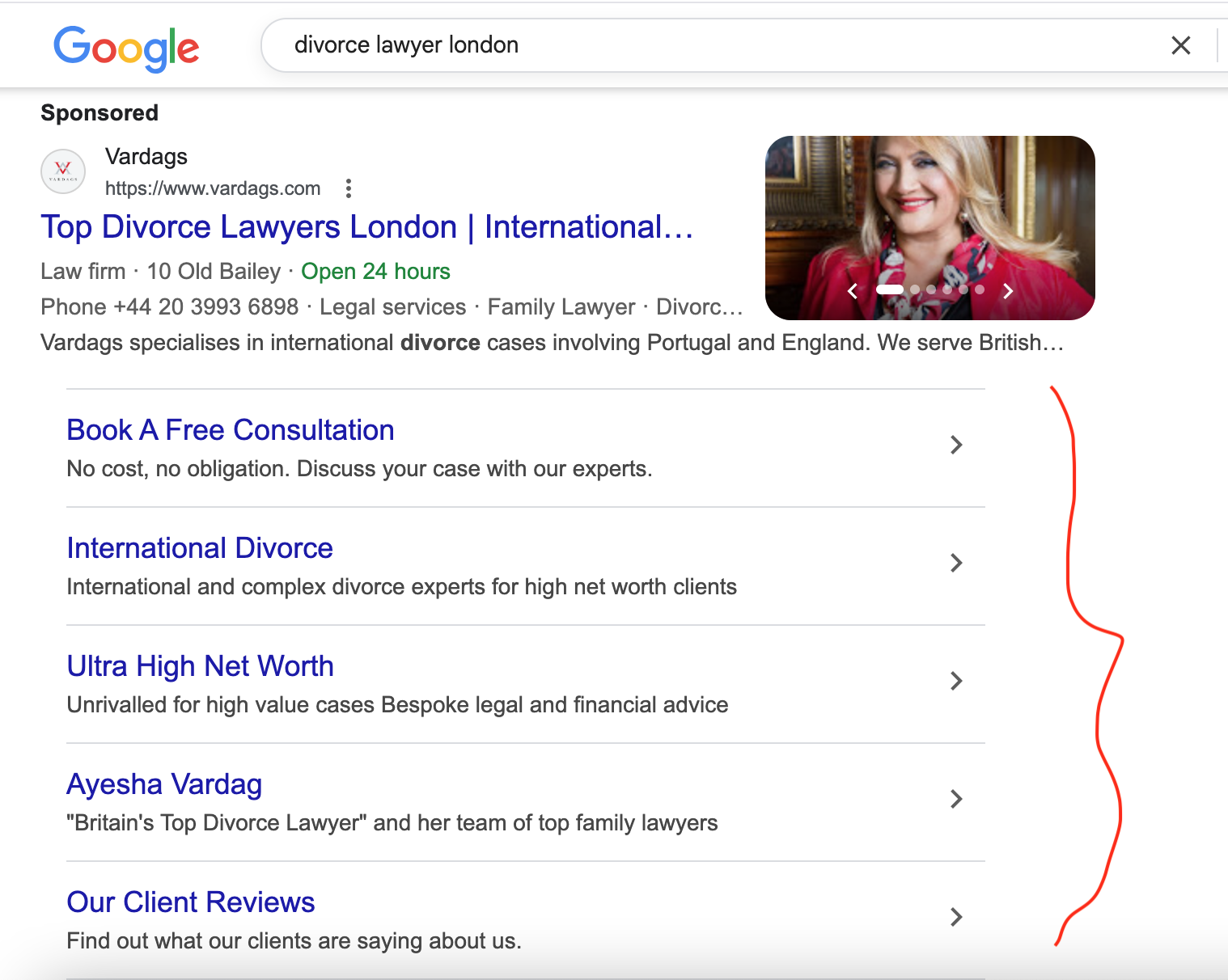
Task: Click the Britain's Top Divorce Lawyer description text
Action: [392, 823]
